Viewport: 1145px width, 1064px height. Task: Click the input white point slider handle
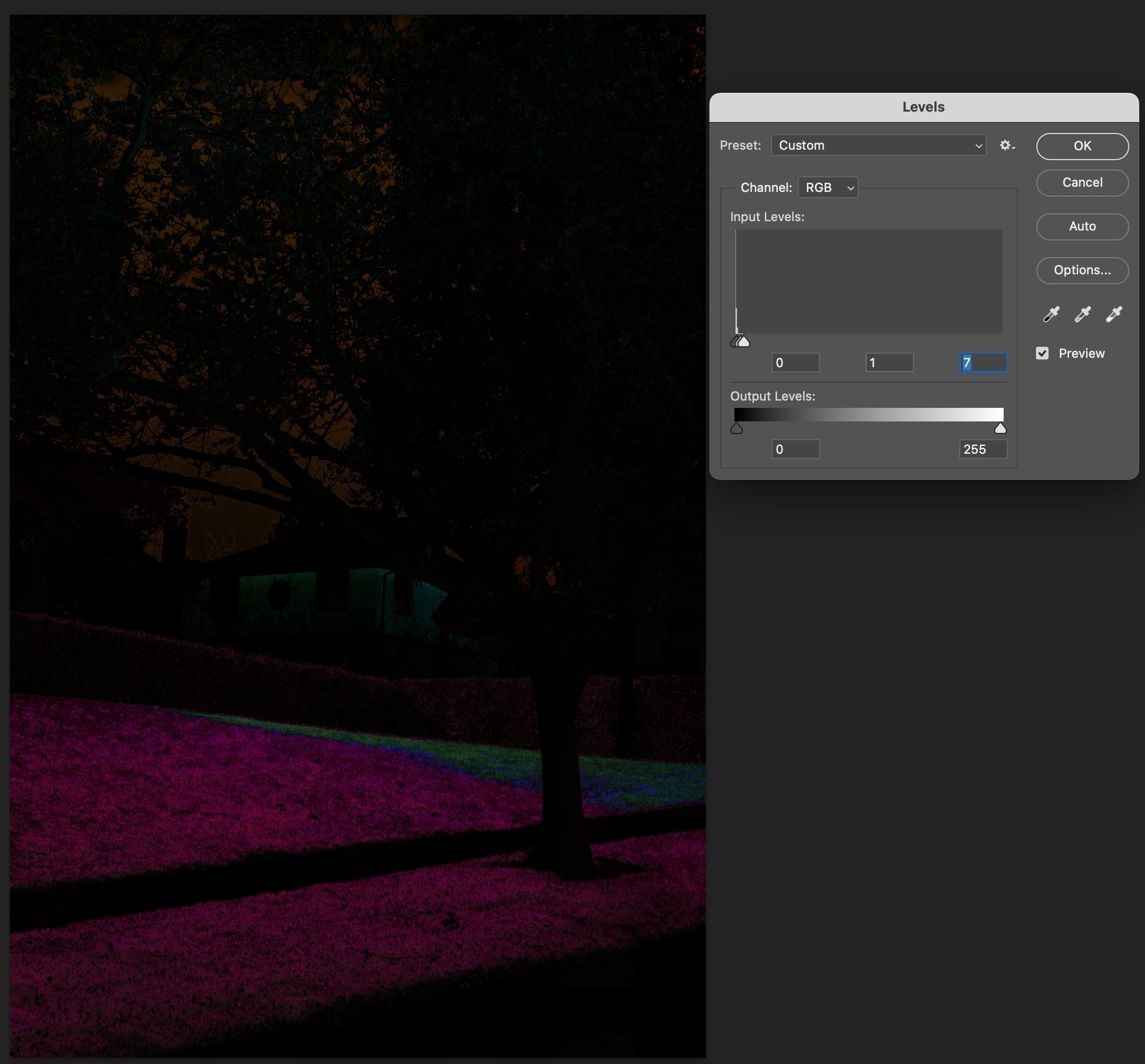pyautogui.click(x=745, y=343)
